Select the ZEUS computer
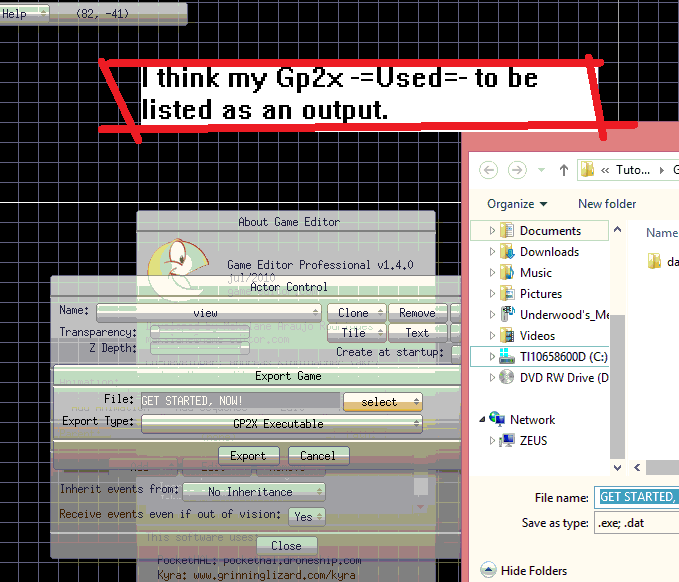 (533, 440)
